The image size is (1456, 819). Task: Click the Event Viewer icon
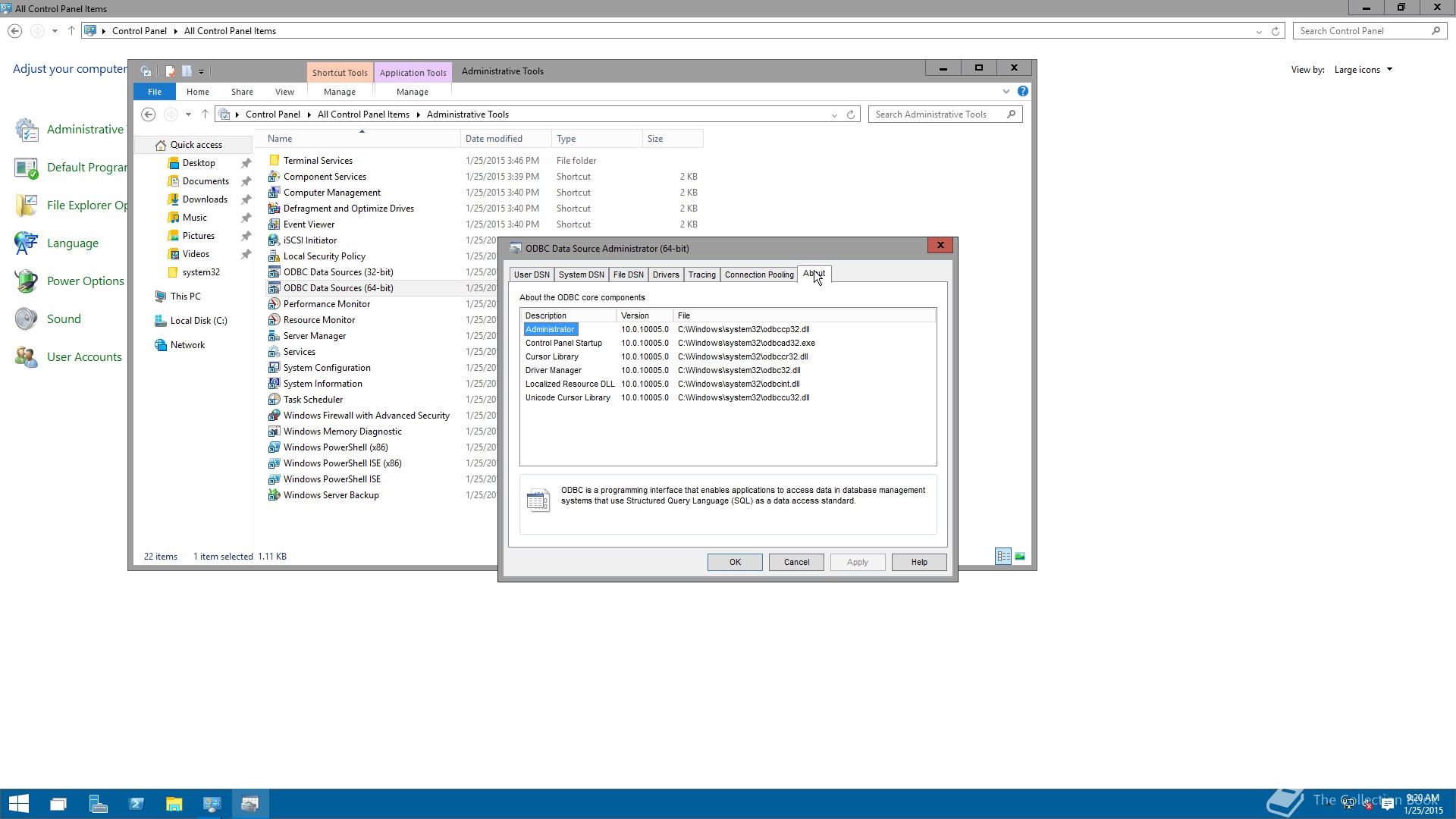point(275,224)
